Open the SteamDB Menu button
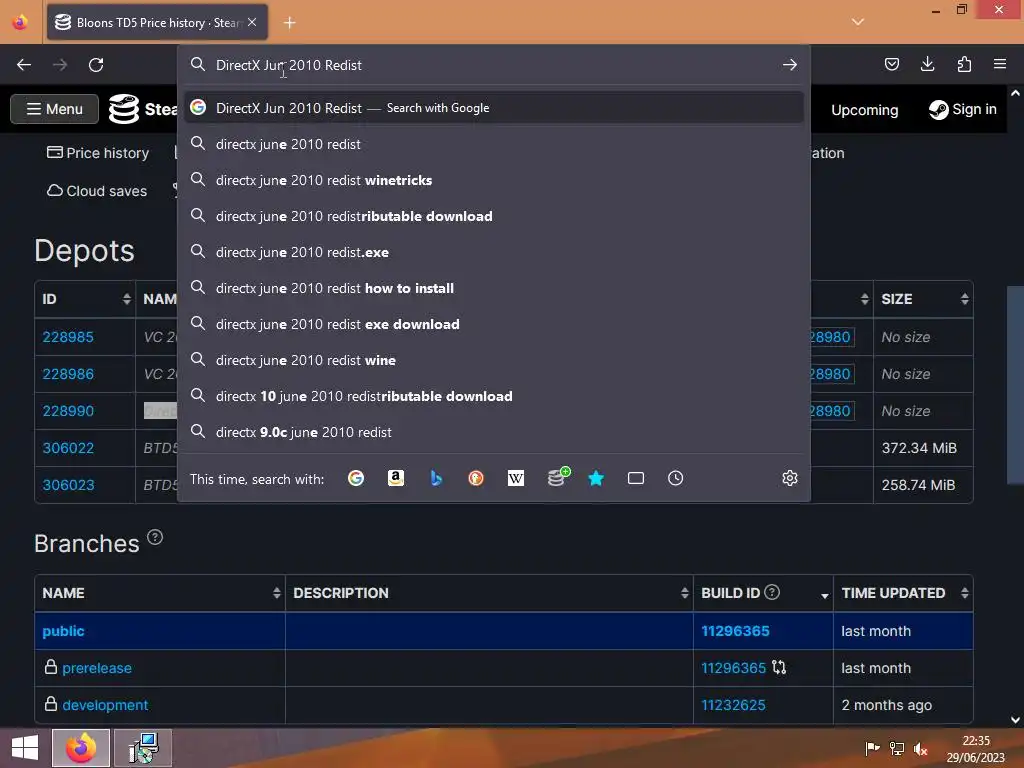The image size is (1024, 768). click(x=55, y=109)
